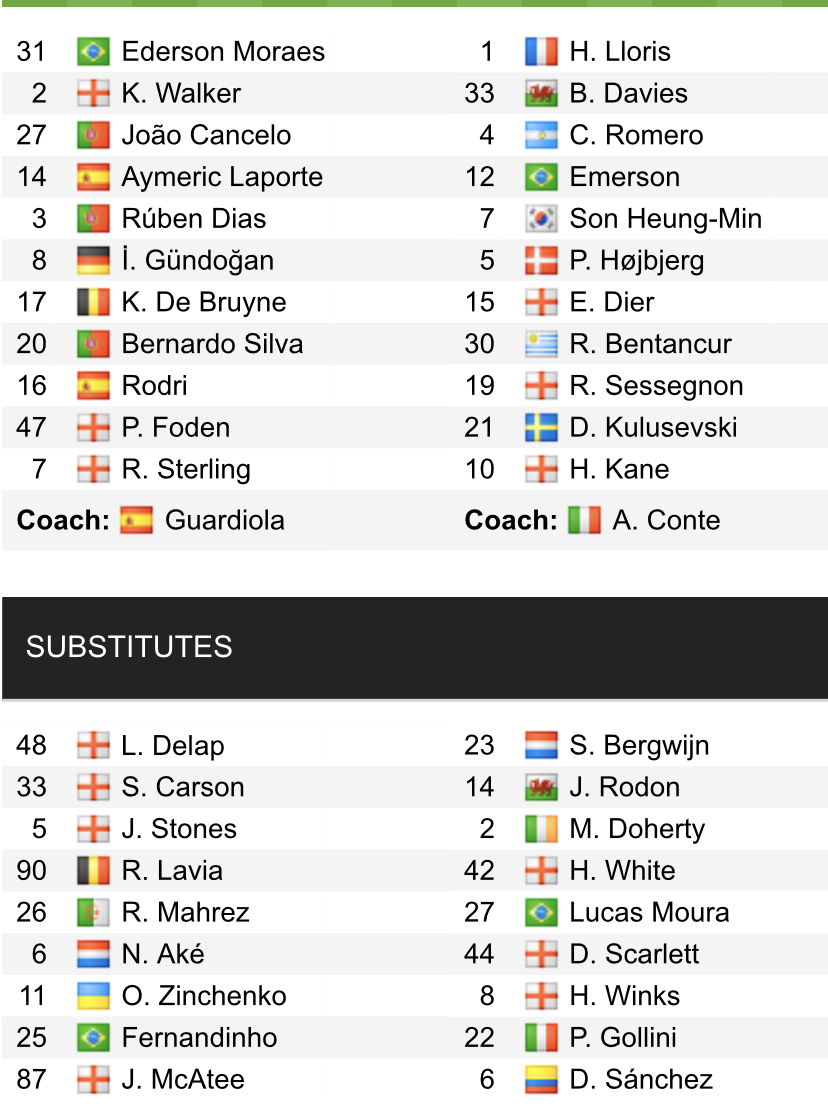Image resolution: width=828 pixels, height=1118 pixels.
Task: Open substitute Fernandinho's profile
Action: [199, 1037]
